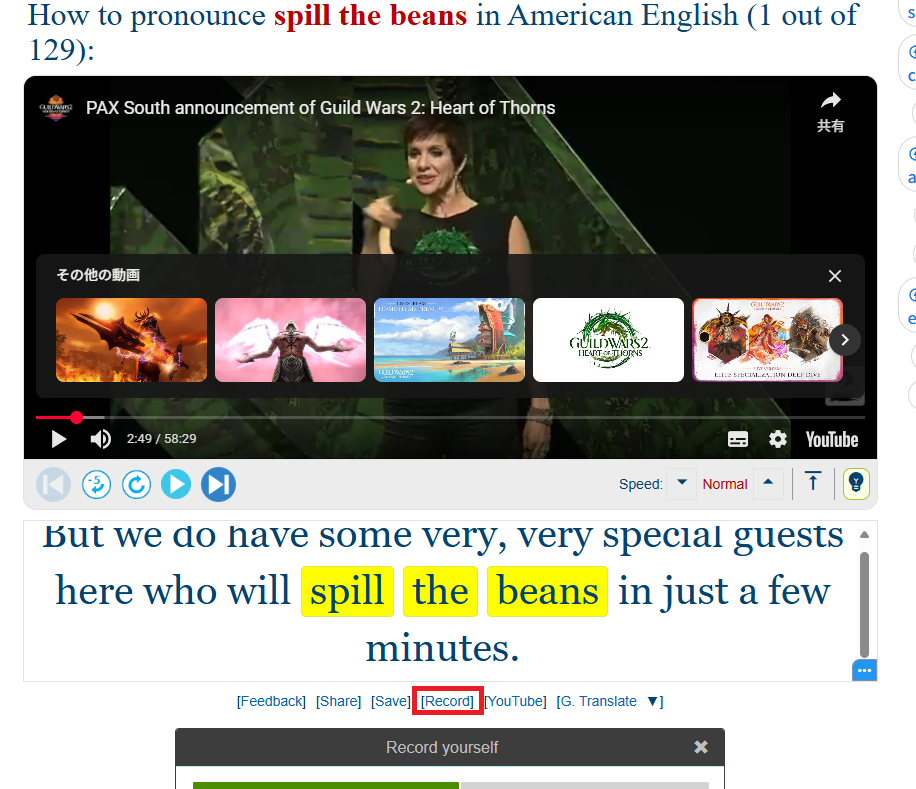Increase playback speed arrow
The width and height of the screenshot is (916, 789).
tap(768, 484)
